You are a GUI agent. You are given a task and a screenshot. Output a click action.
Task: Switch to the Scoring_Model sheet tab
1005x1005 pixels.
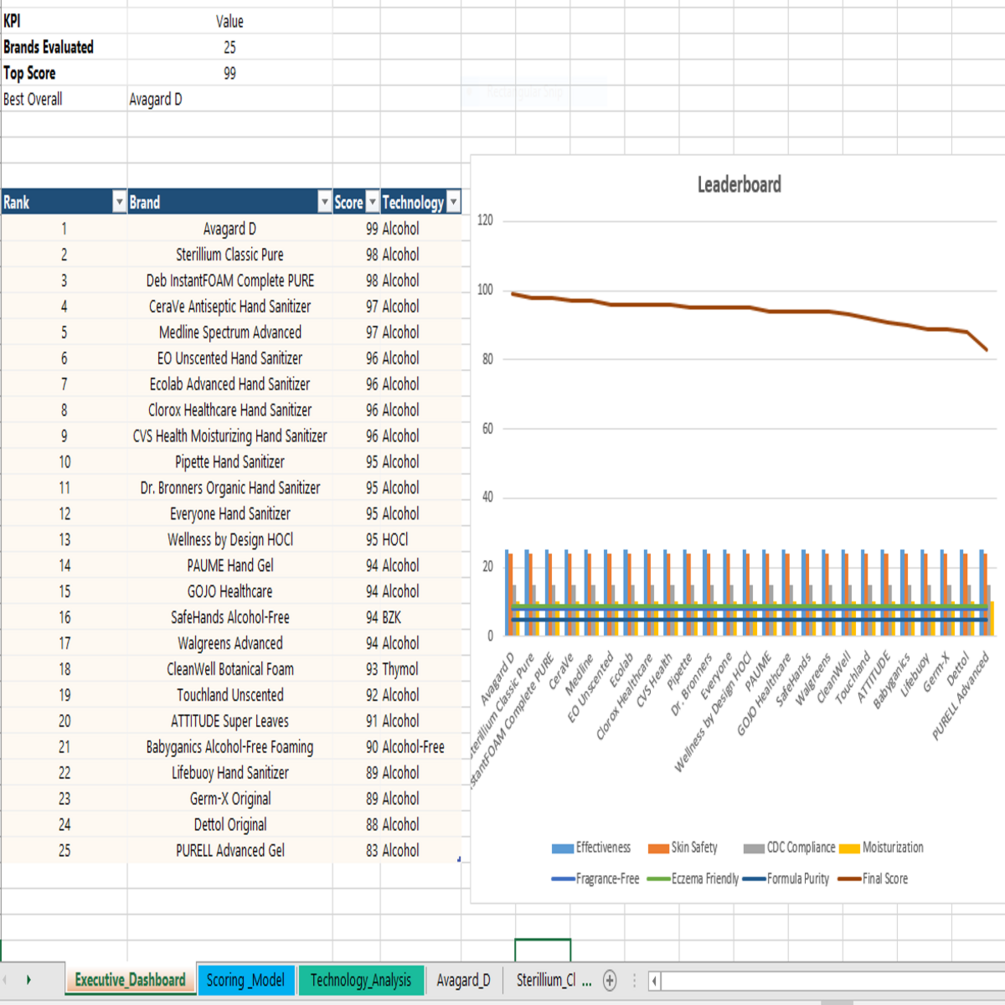coord(246,980)
